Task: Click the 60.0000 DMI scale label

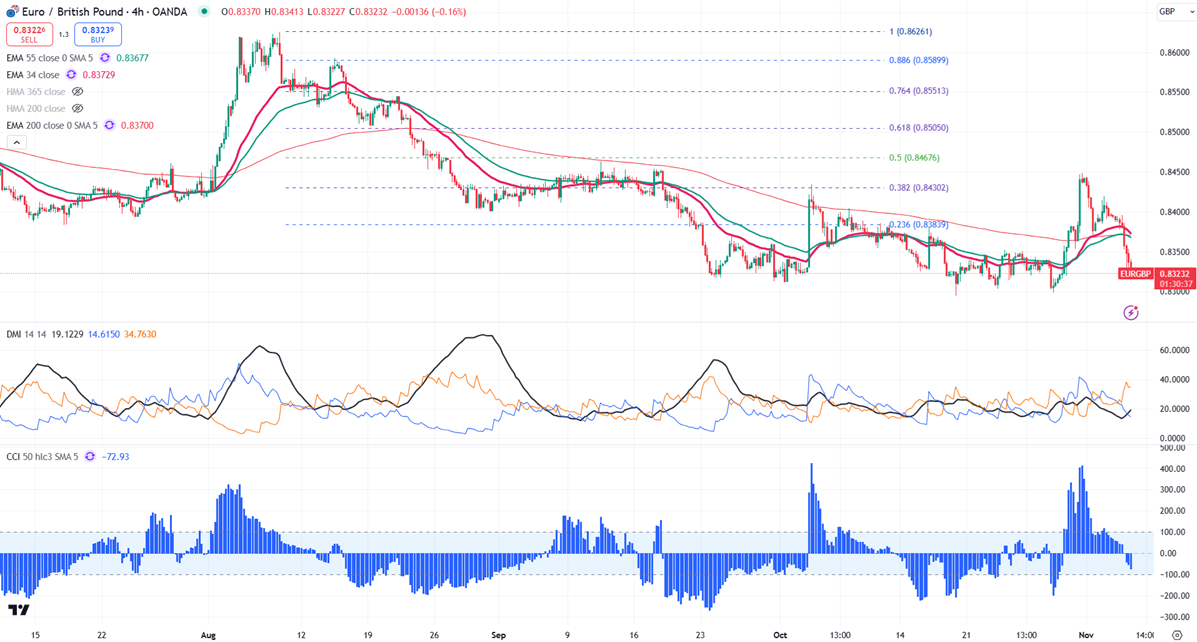Action: pos(1174,350)
